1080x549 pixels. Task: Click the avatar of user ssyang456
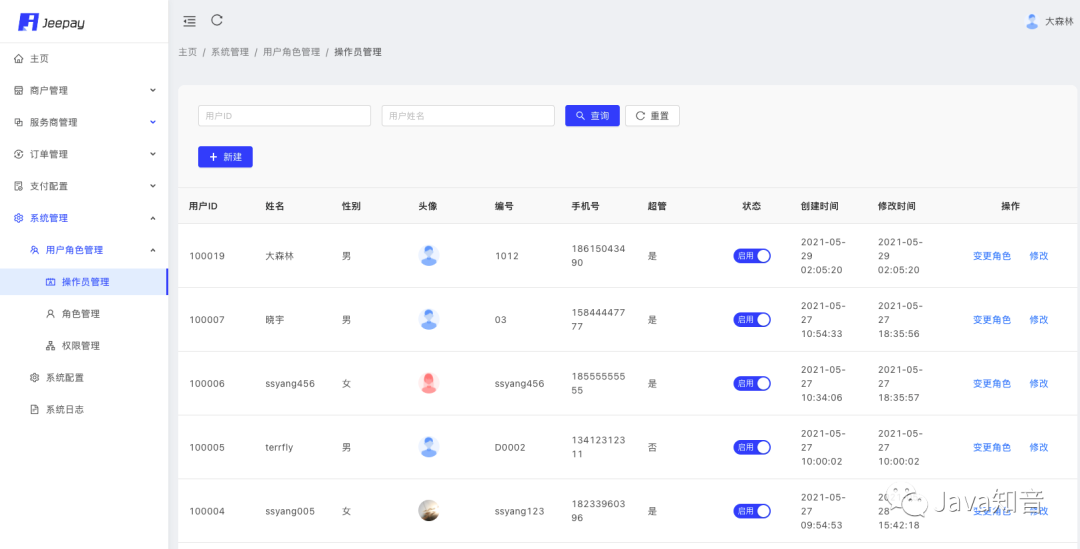click(x=428, y=383)
